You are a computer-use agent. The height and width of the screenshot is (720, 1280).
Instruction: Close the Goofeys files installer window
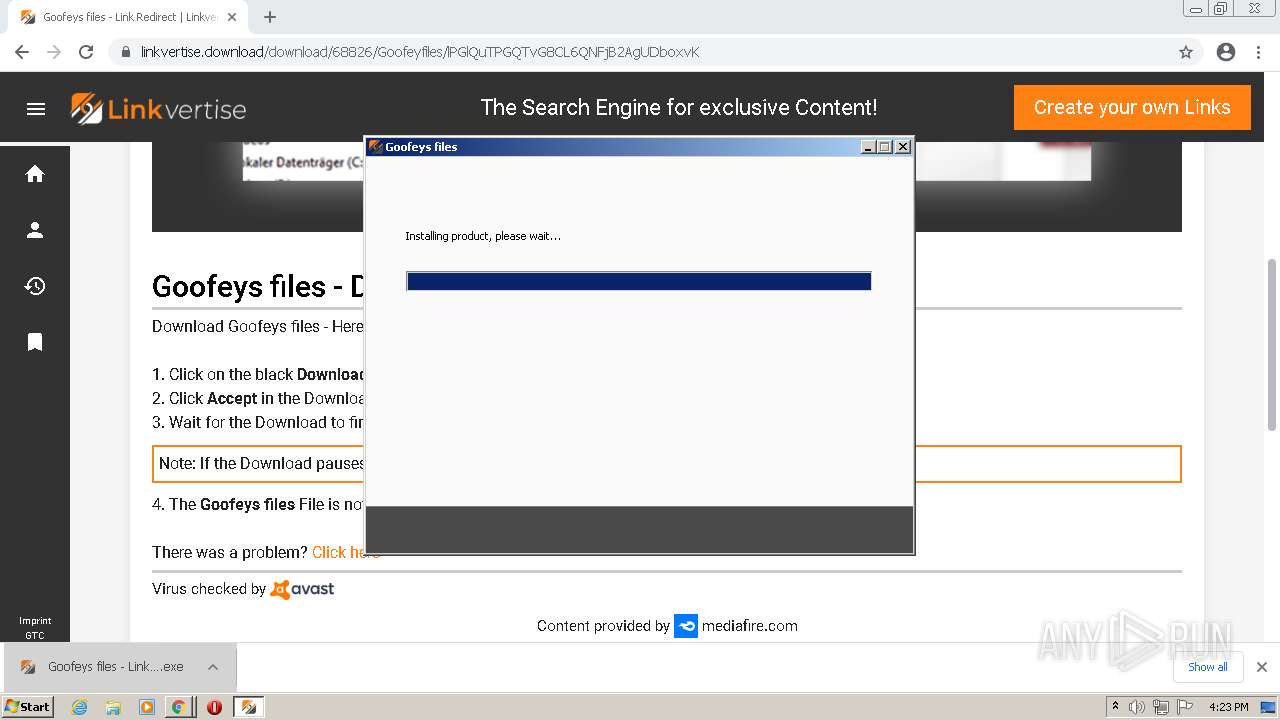903,147
